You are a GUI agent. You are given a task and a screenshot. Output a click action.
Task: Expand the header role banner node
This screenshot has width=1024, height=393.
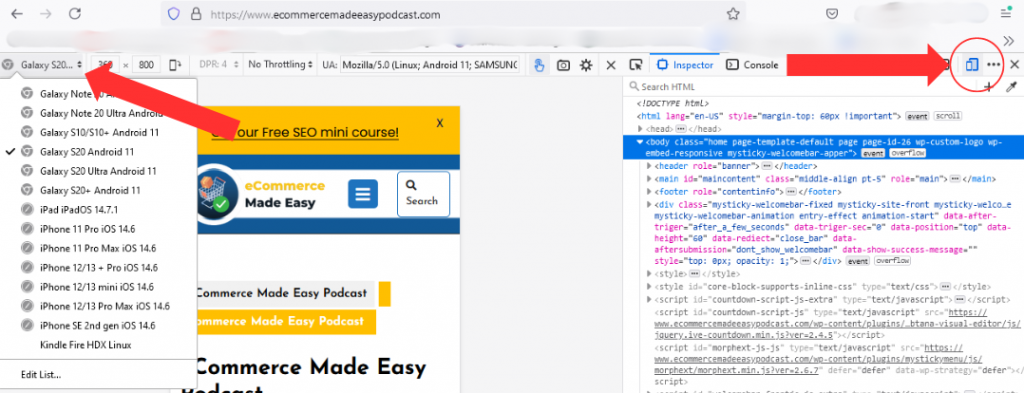click(x=649, y=166)
